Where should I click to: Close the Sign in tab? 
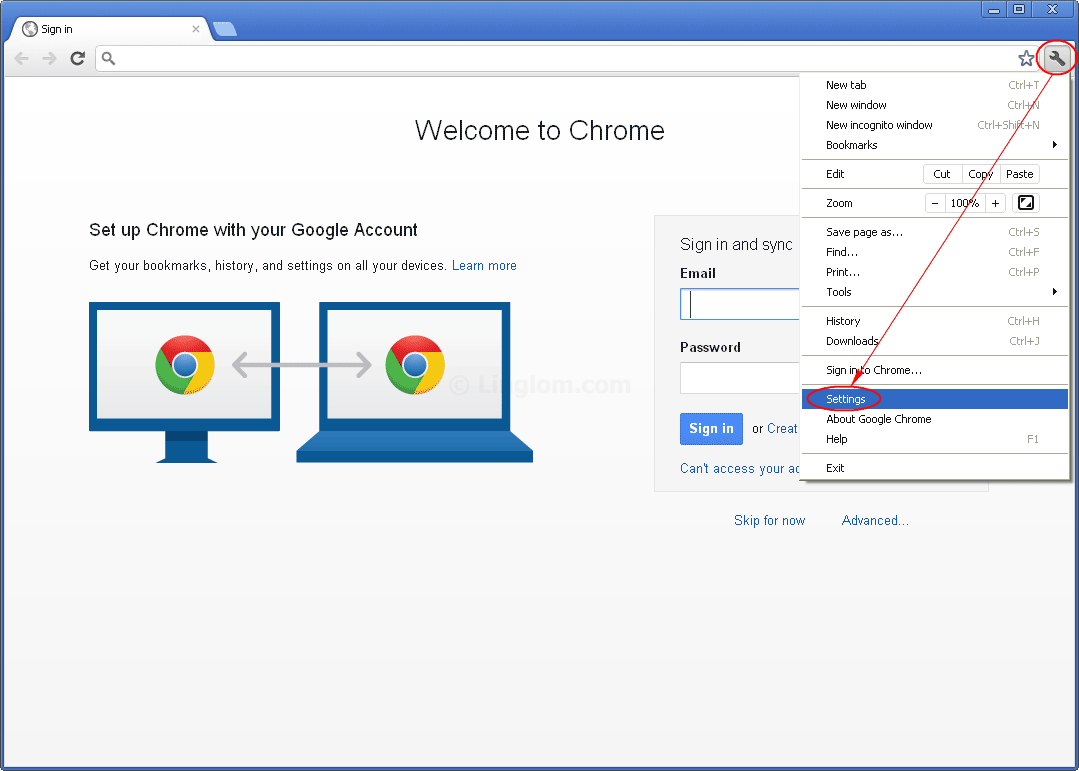pyautogui.click(x=196, y=29)
